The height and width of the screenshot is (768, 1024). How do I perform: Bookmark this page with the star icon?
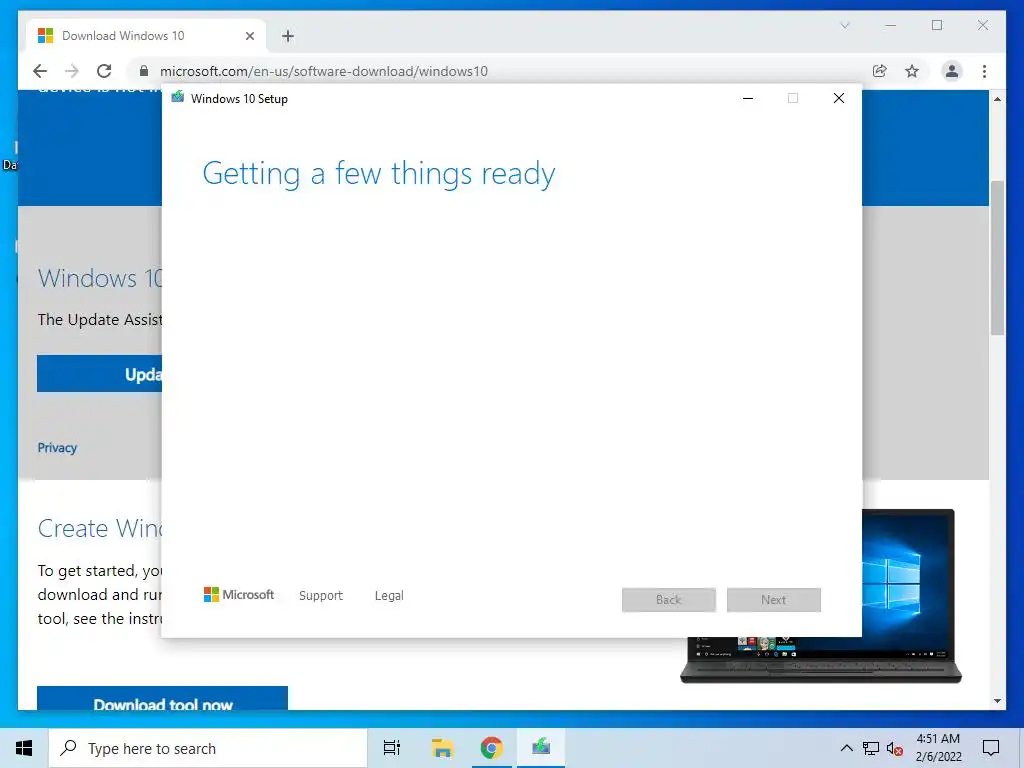click(912, 71)
